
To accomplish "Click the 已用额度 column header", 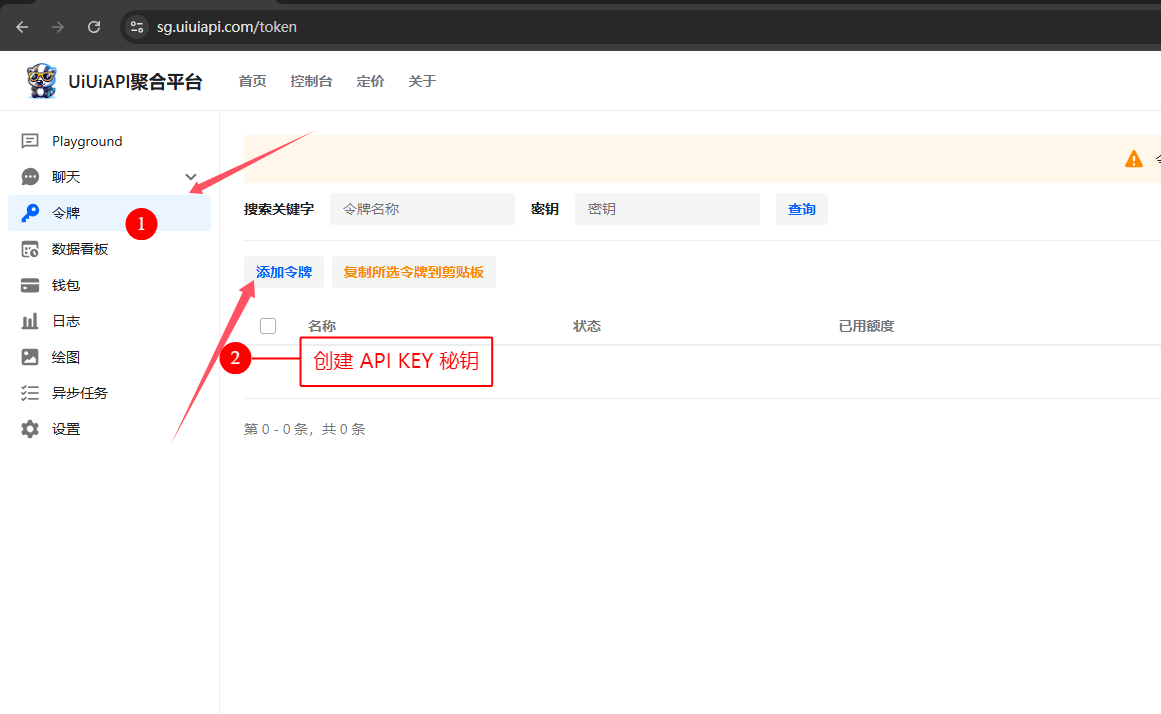I will point(866,326).
